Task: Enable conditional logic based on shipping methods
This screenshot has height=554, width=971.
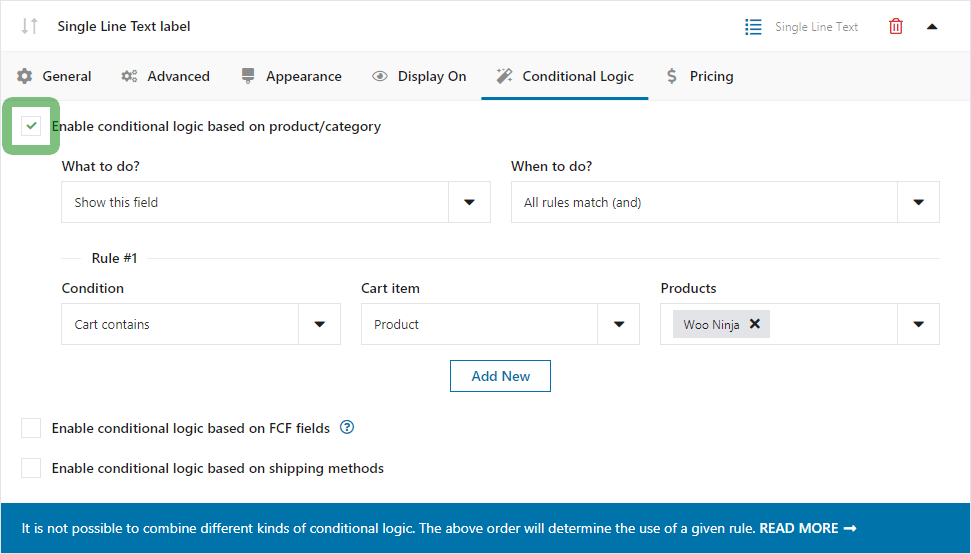Action: (32, 468)
